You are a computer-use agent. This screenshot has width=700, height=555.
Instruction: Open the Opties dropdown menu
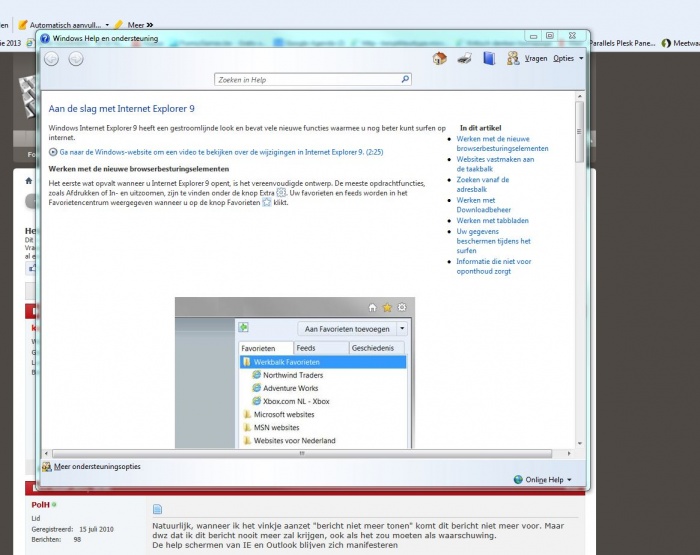tap(568, 58)
